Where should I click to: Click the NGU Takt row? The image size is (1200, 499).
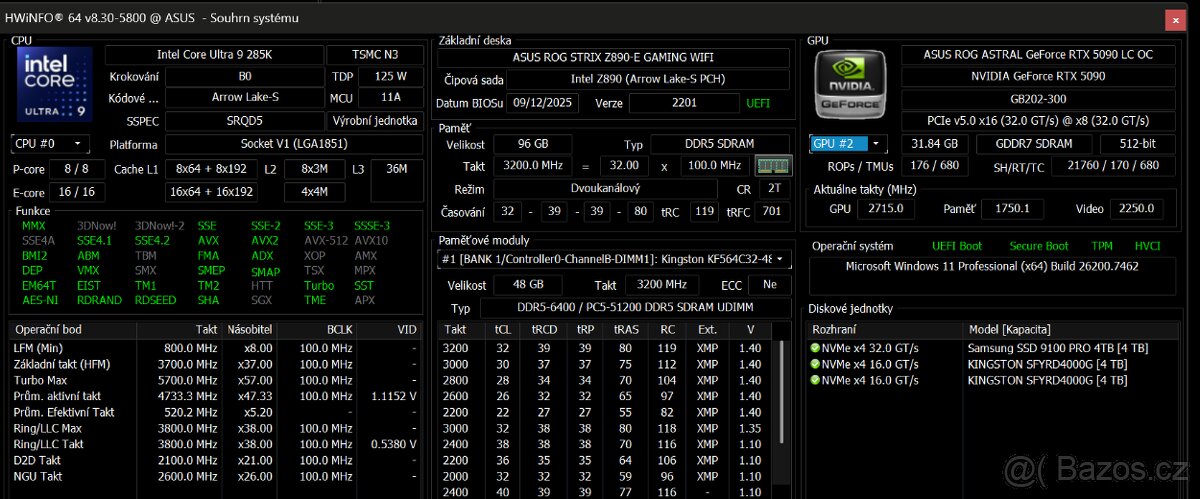coord(215,476)
